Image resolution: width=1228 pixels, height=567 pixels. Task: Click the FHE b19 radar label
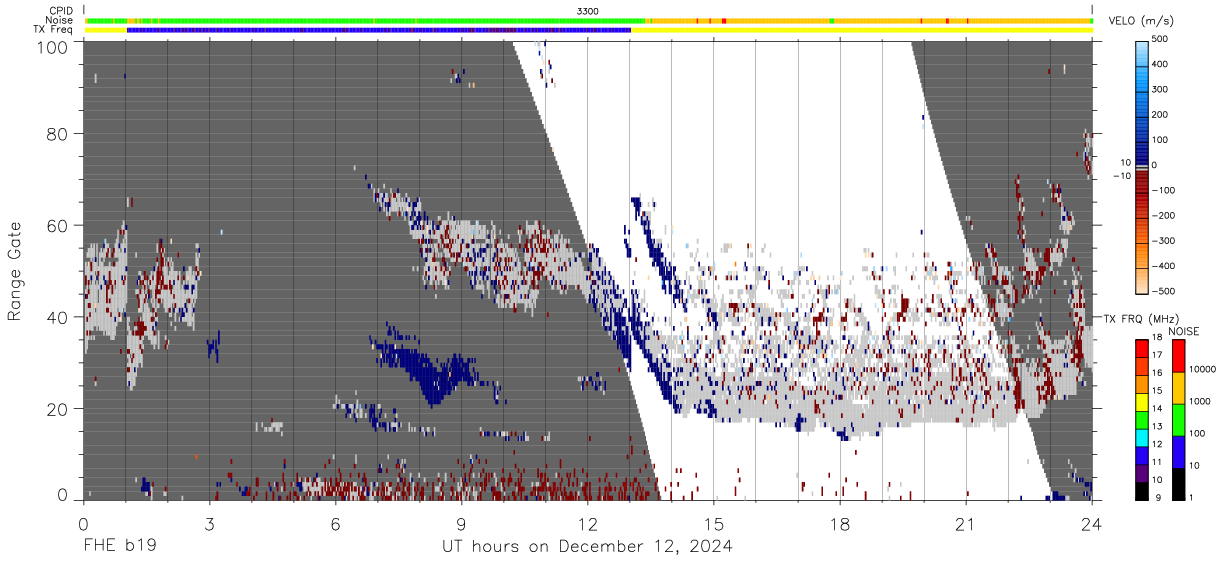tap(118, 547)
